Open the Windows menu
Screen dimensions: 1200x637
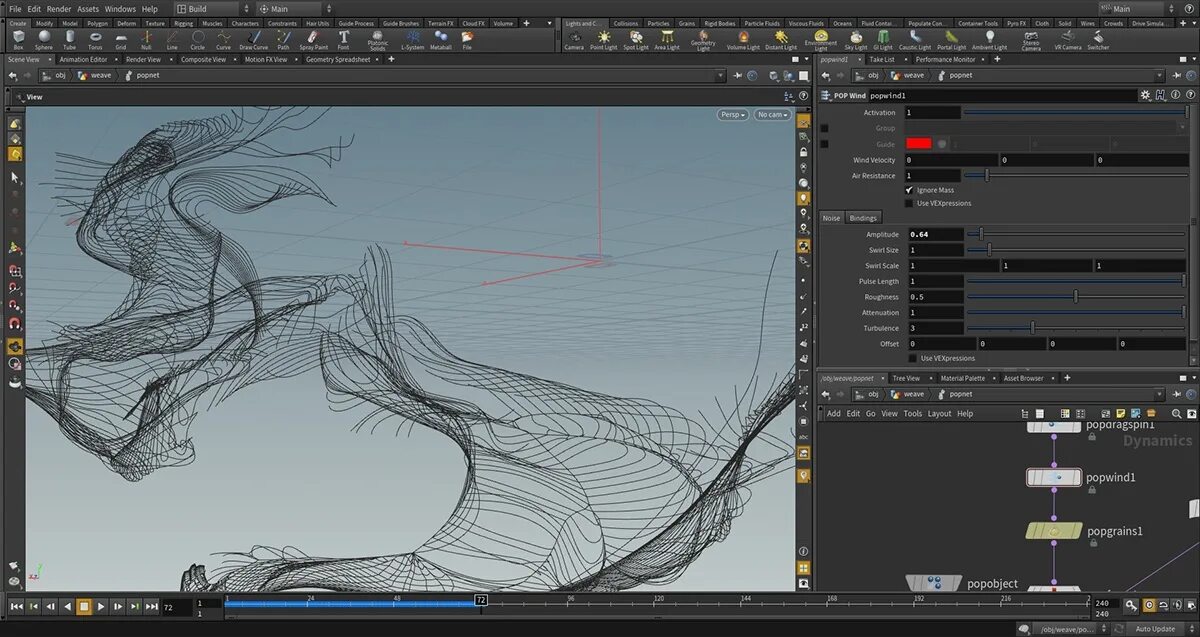120,9
